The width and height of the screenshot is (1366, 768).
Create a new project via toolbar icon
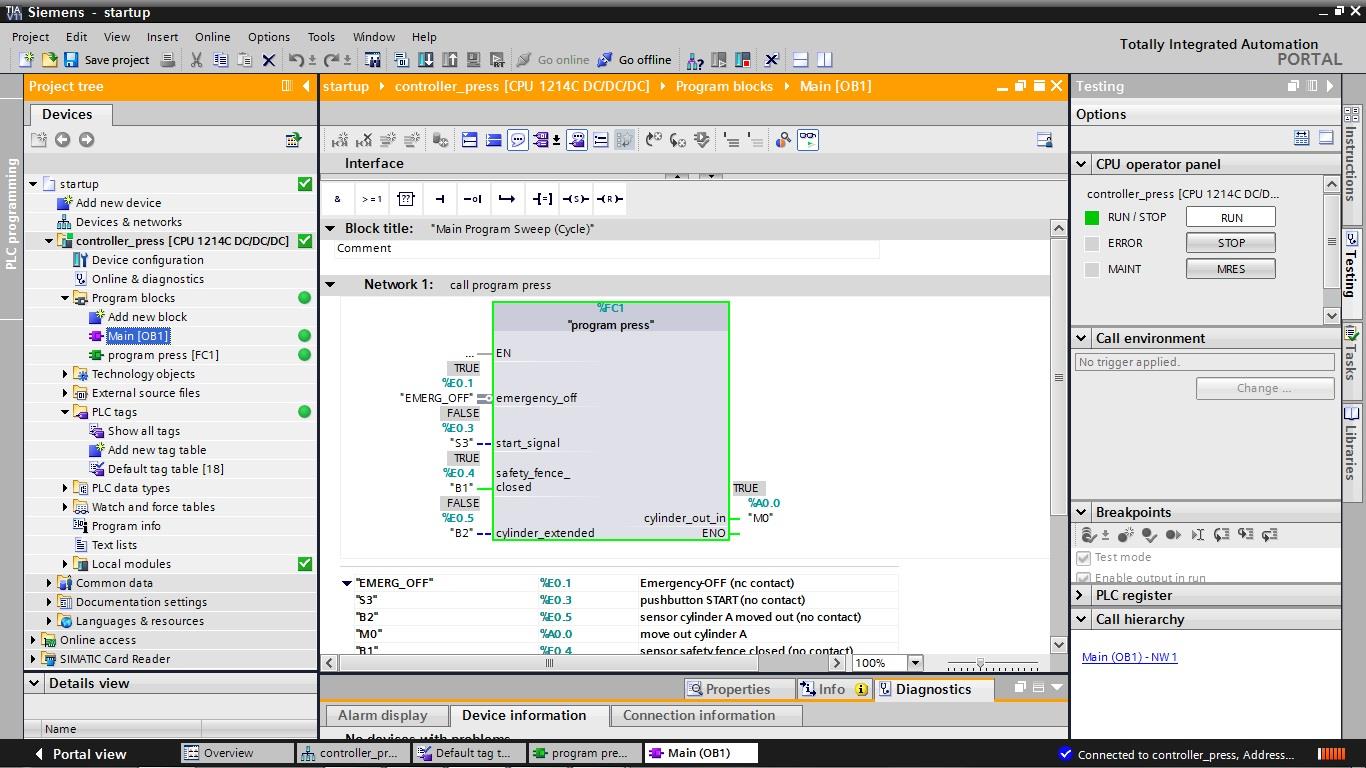[x=27, y=60]
